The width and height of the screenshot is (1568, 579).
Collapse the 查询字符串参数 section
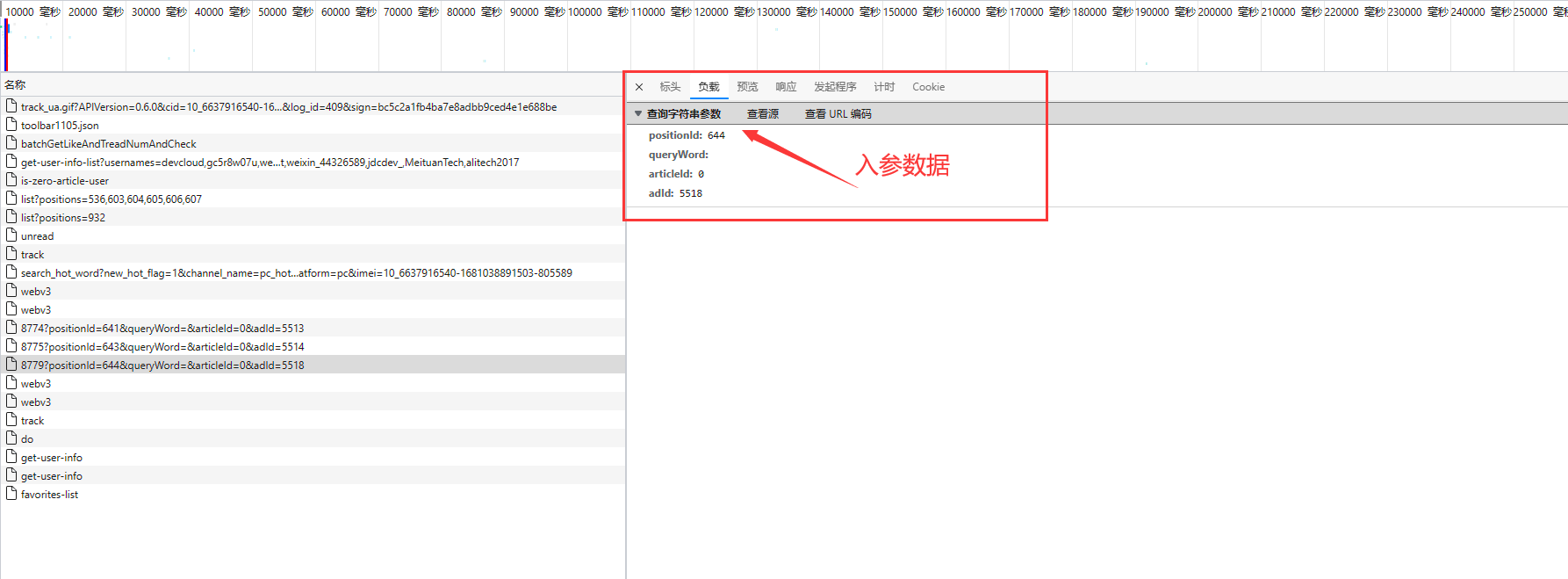pos(638,114)
